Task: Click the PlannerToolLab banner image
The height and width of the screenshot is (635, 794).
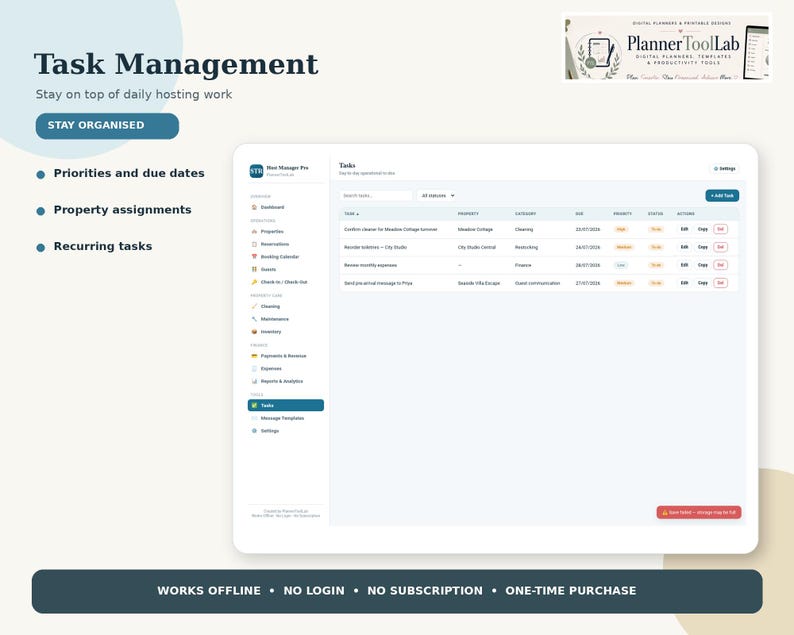Action: click(666, 47)
